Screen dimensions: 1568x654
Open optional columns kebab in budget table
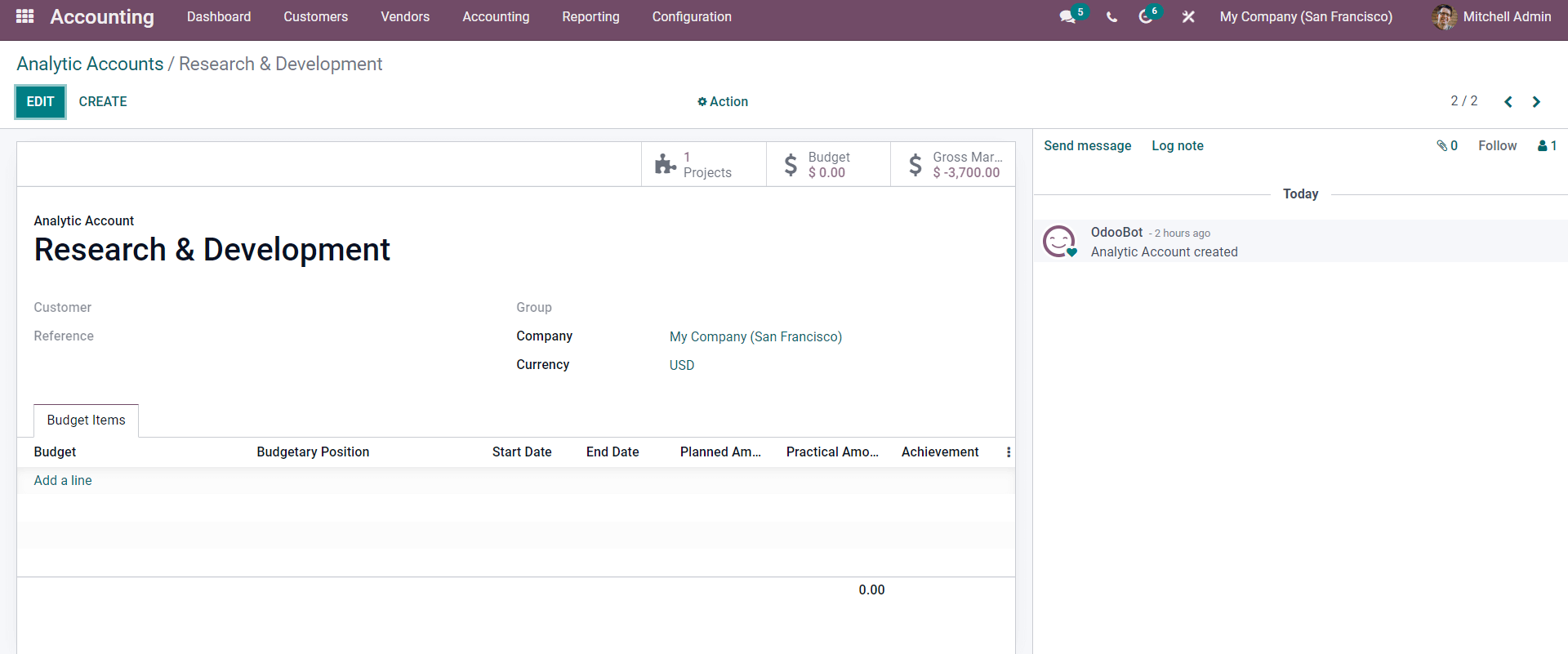(x=1009, y=452)
